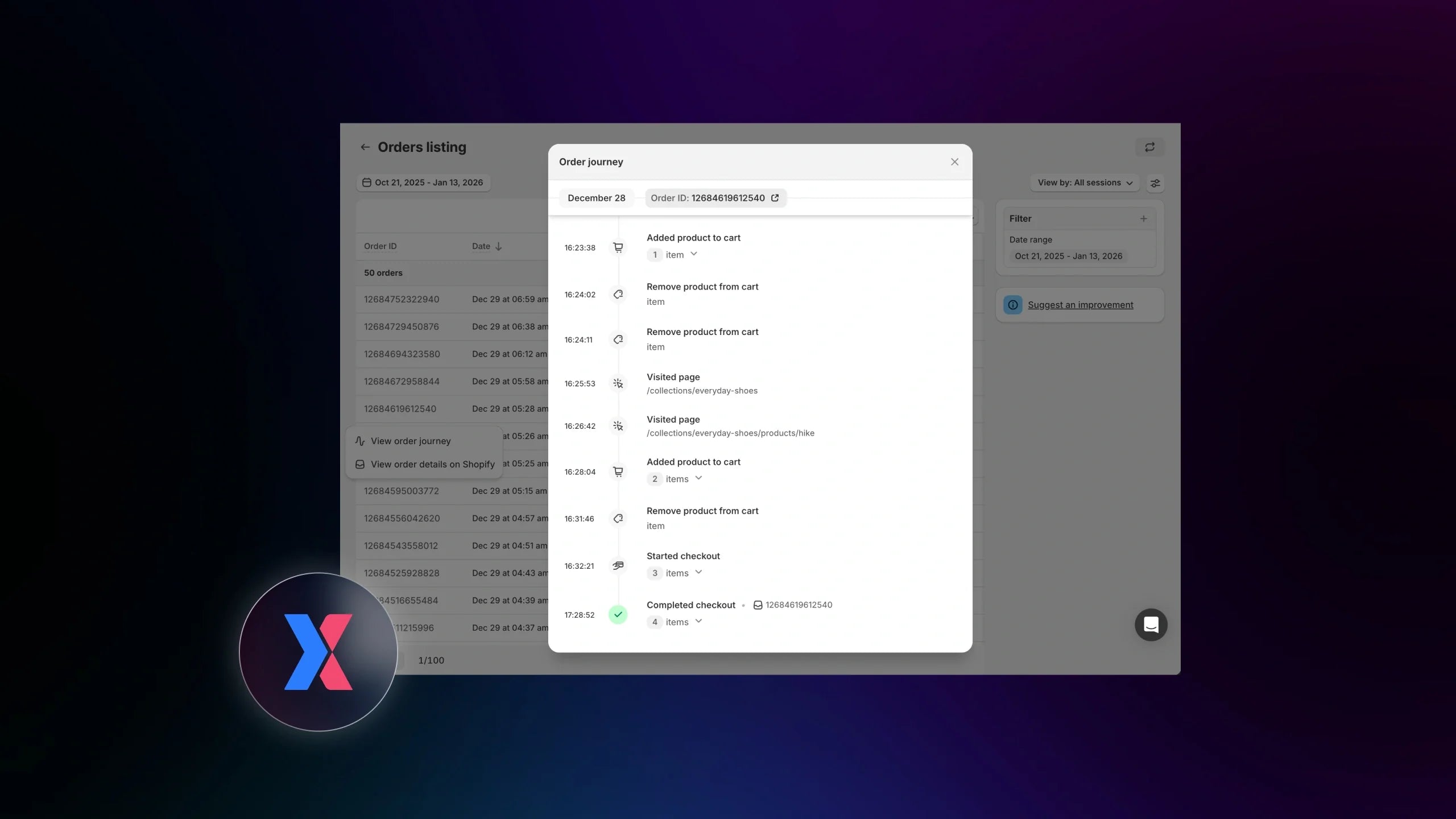Click the remove-from-cart icon at 16:24:02
The height and width of the screenshot is (819, 1456).
[x=618, y=294]
